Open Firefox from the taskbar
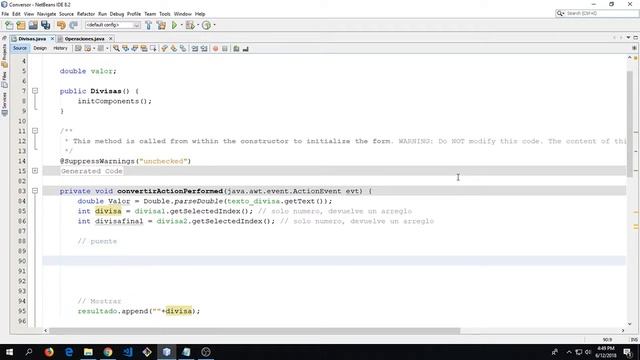The width and height of the screenshot is (640, 360). tap(49, 352)
